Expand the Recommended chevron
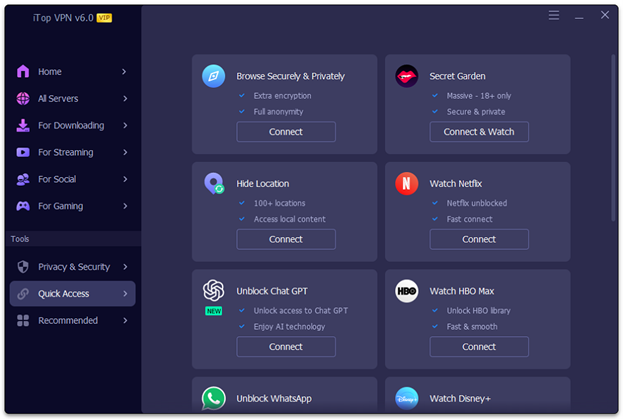The width and height of the screenshot is (623, 419). 125,321
